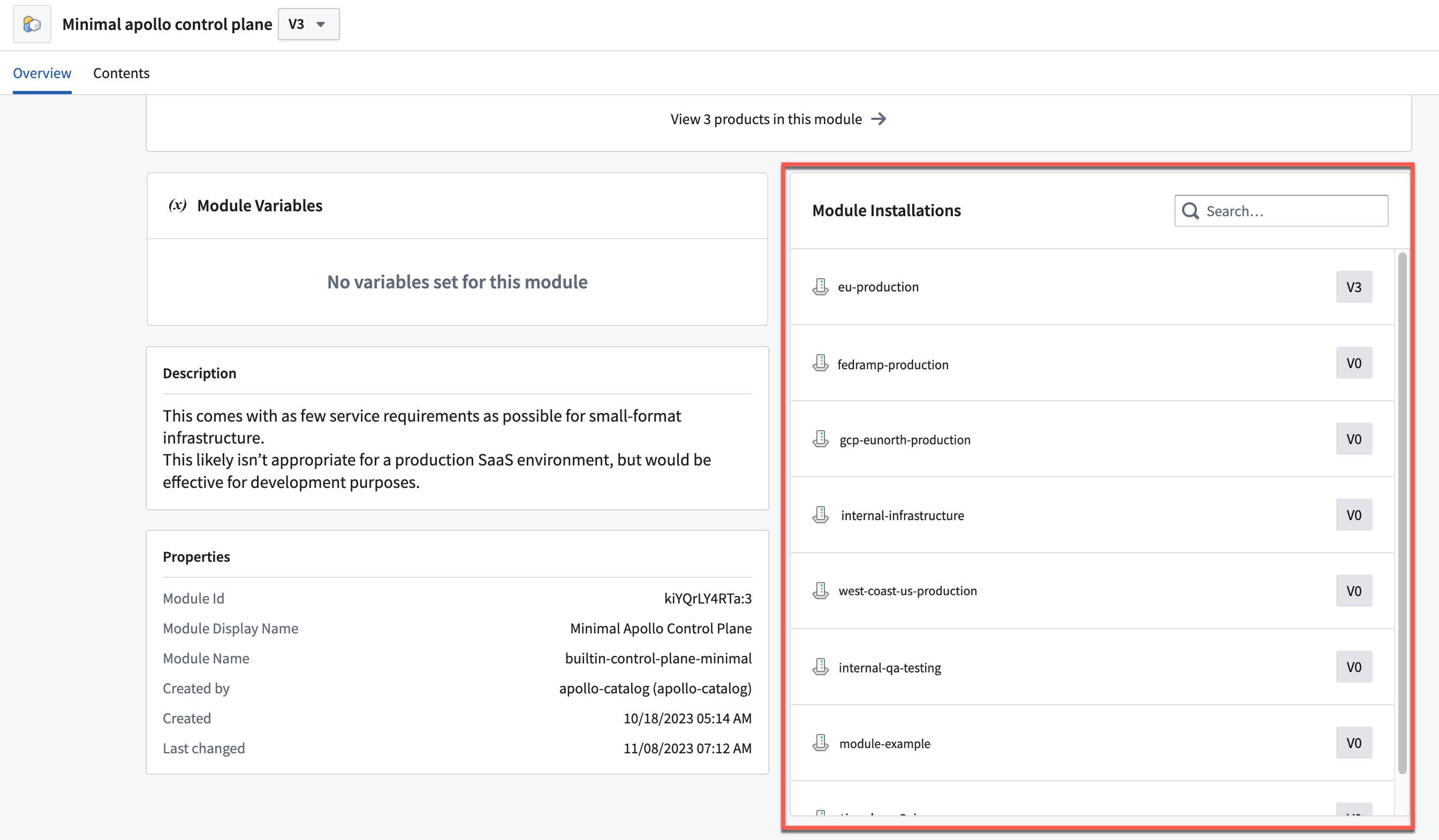Screen dimensions: 1439x840
Task: Select the Module Name value builtin-control-plane-minimal
Action: [x=658, y=658]
